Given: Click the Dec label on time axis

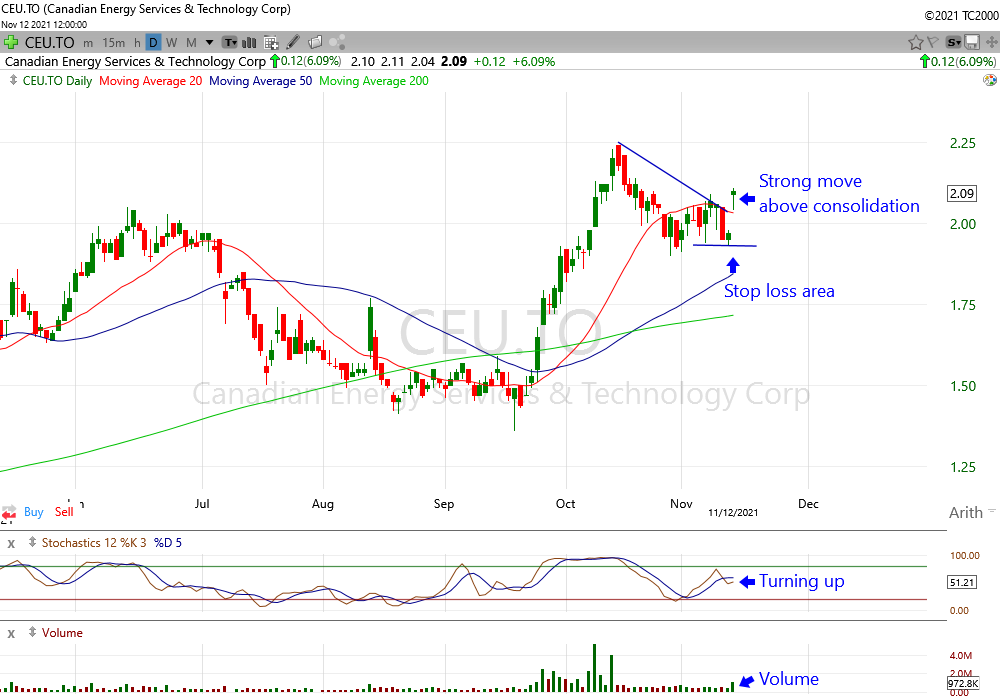Looking at the screenshot, I should [808, 504].
